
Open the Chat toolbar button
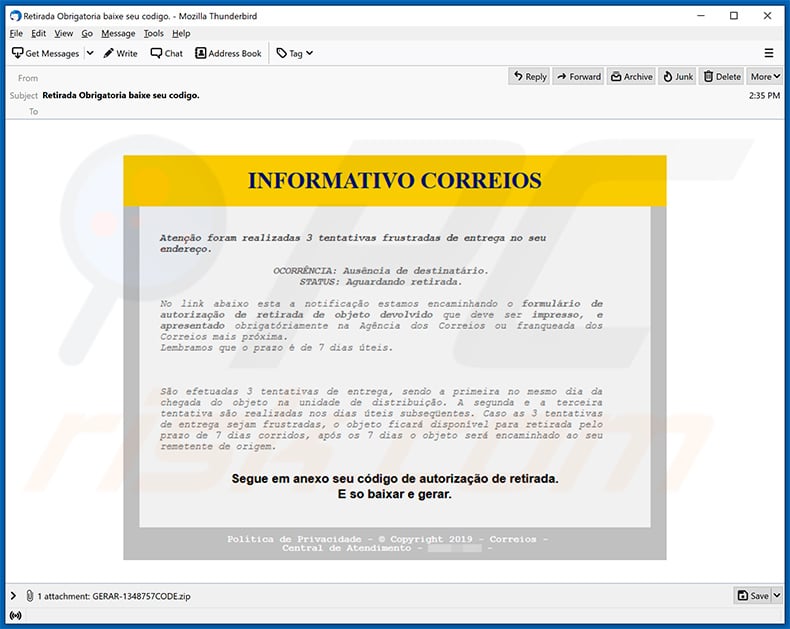tap(167, 53)
